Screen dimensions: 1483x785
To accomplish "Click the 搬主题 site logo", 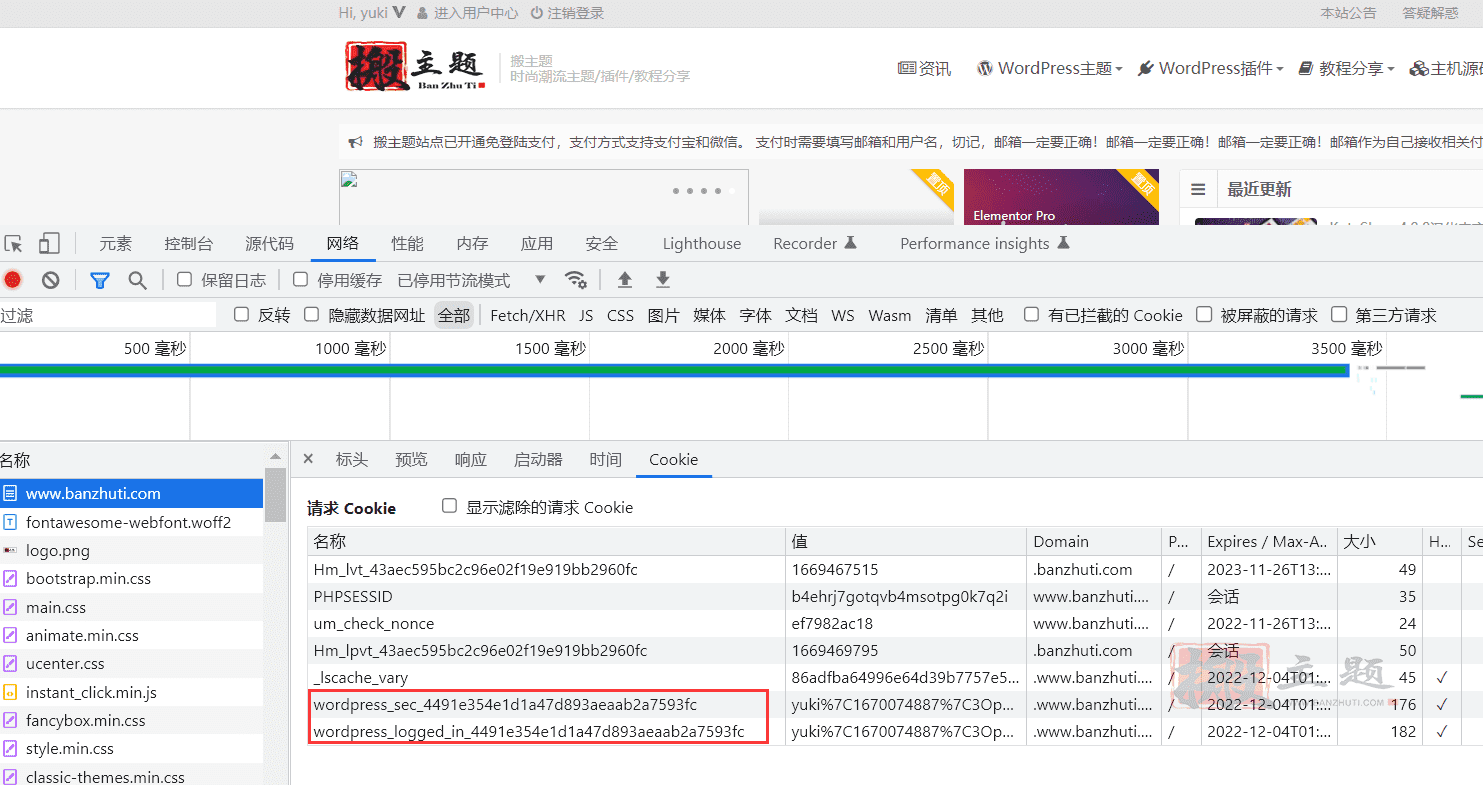I will click(x=415, y=67).
